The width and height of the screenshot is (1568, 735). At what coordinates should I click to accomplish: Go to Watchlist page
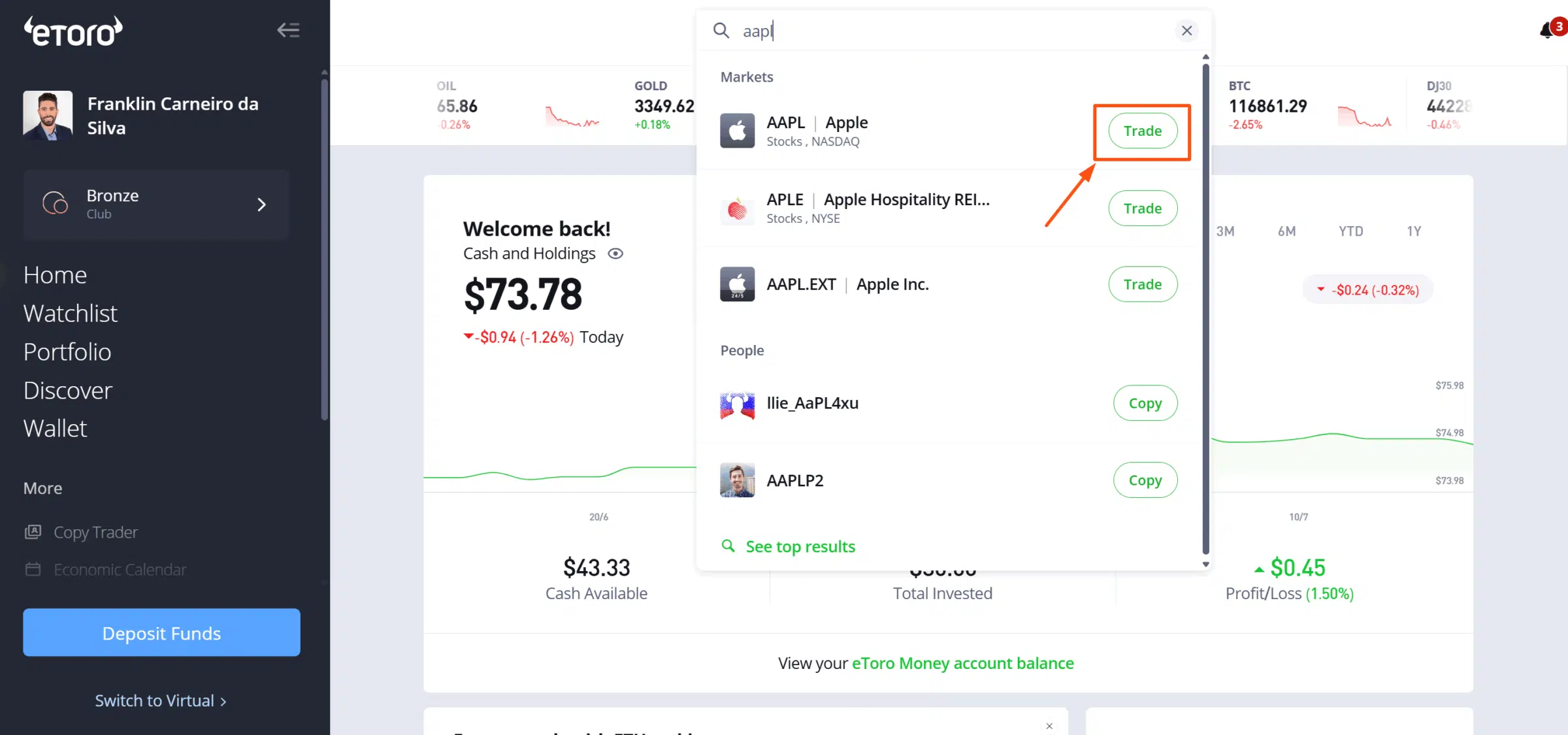[71, 313]
